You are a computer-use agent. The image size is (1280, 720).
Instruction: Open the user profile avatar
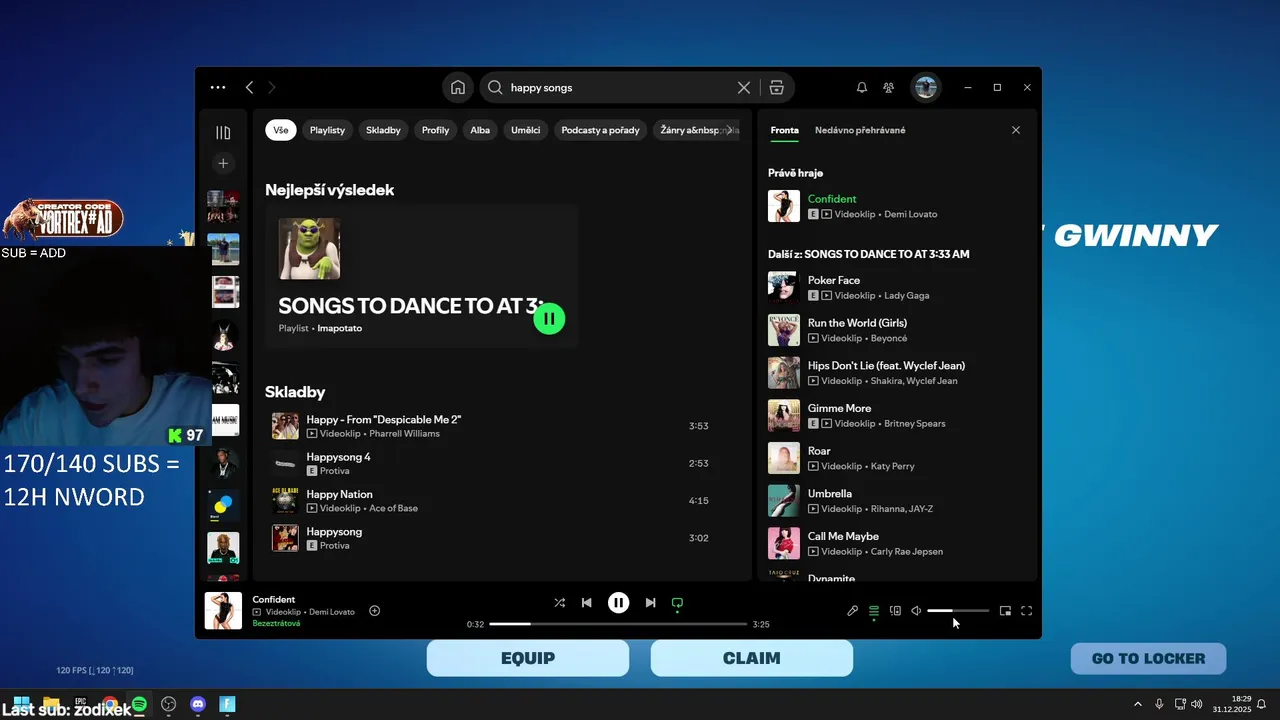click(926, 88)
